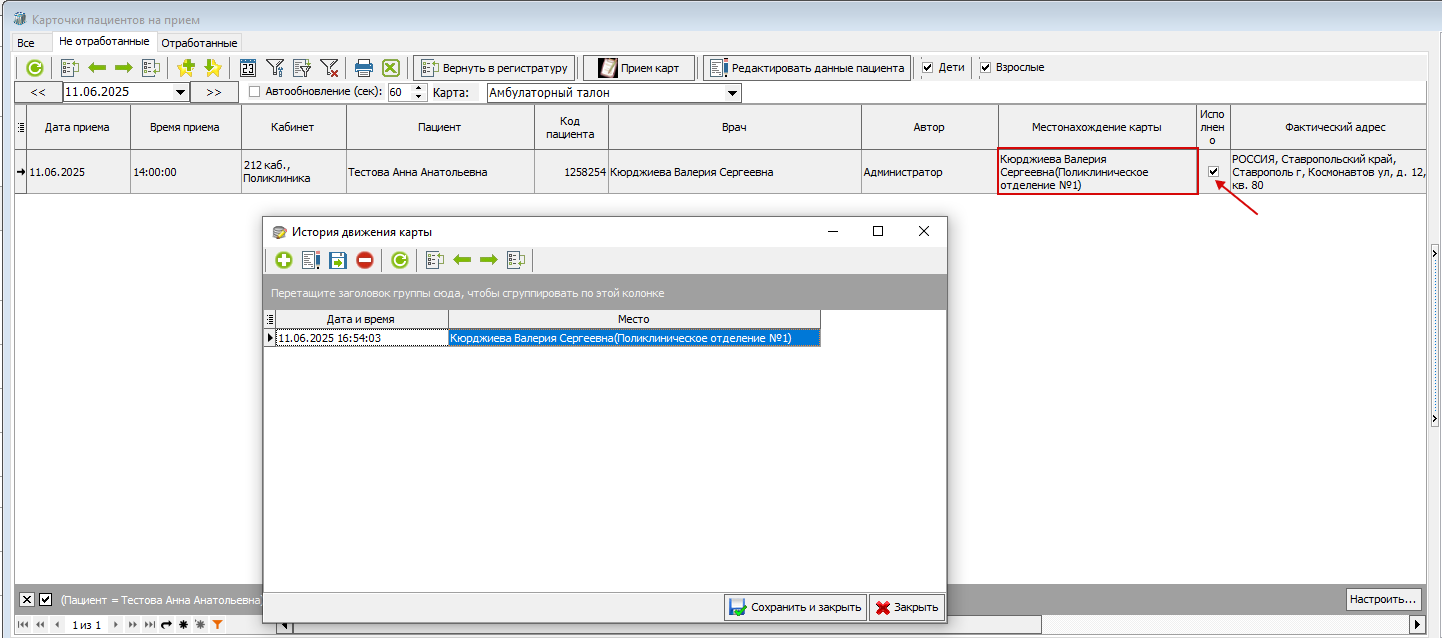Uncheck the Взрослые checkbox
This screenshot has height=638, width=1442.
985,68
